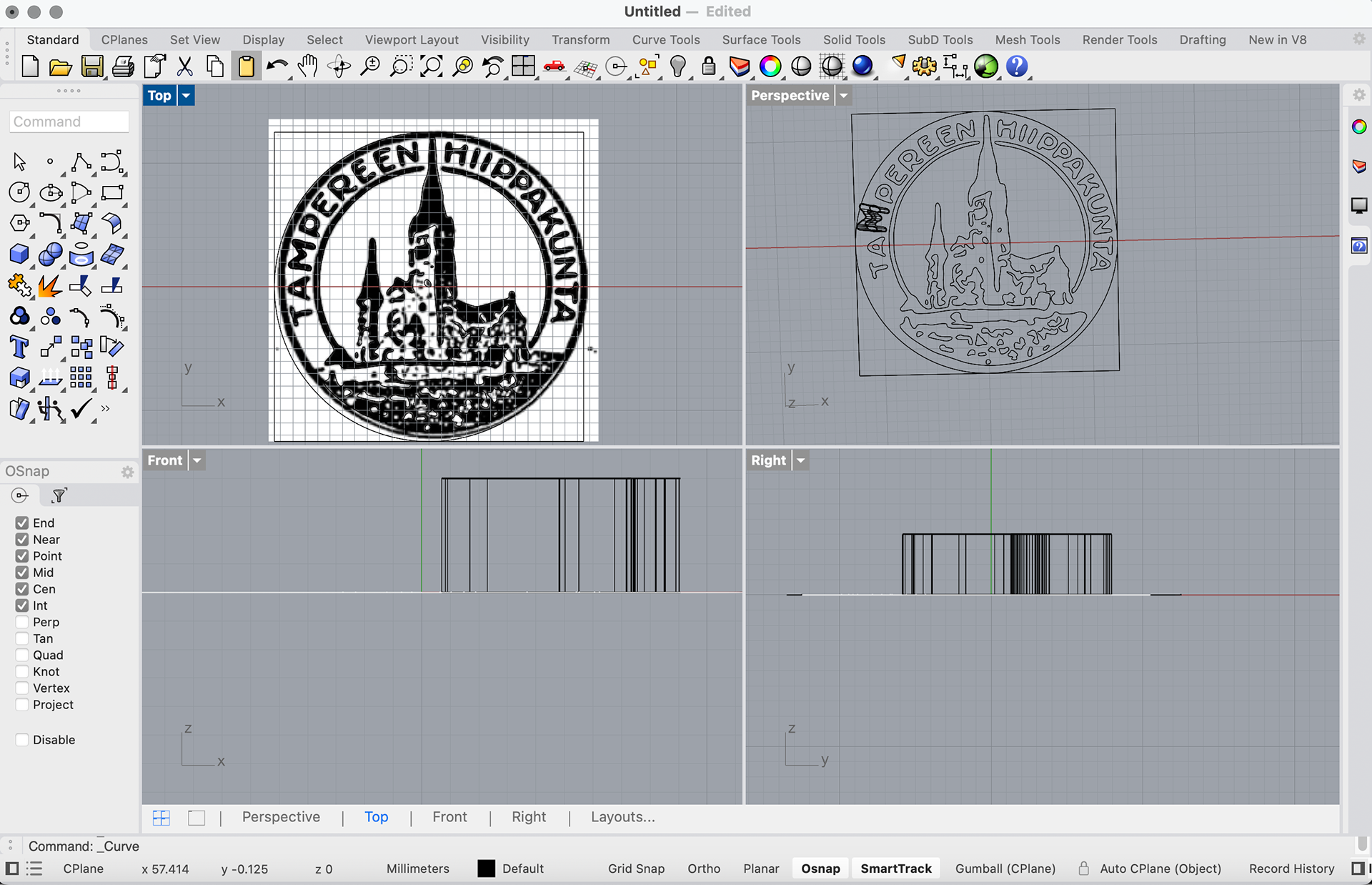This screenshot has width=1372, height=885.
Task: Select the Text object tool
Action: tap(19, 347)
